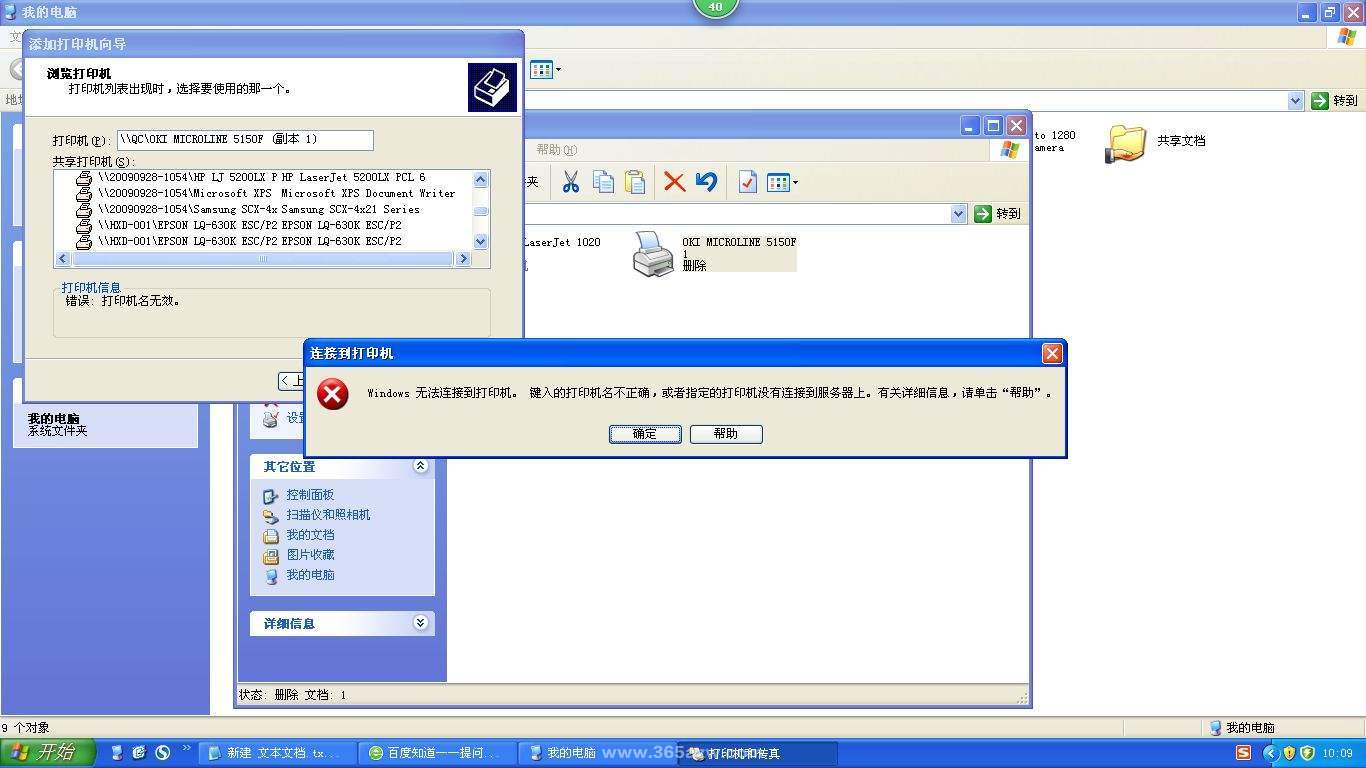Viewport: 1366px width, 768px height.
Task: Click the Sogou input method tray icon
Action: pyautogui.click(x=1243, y=753)
